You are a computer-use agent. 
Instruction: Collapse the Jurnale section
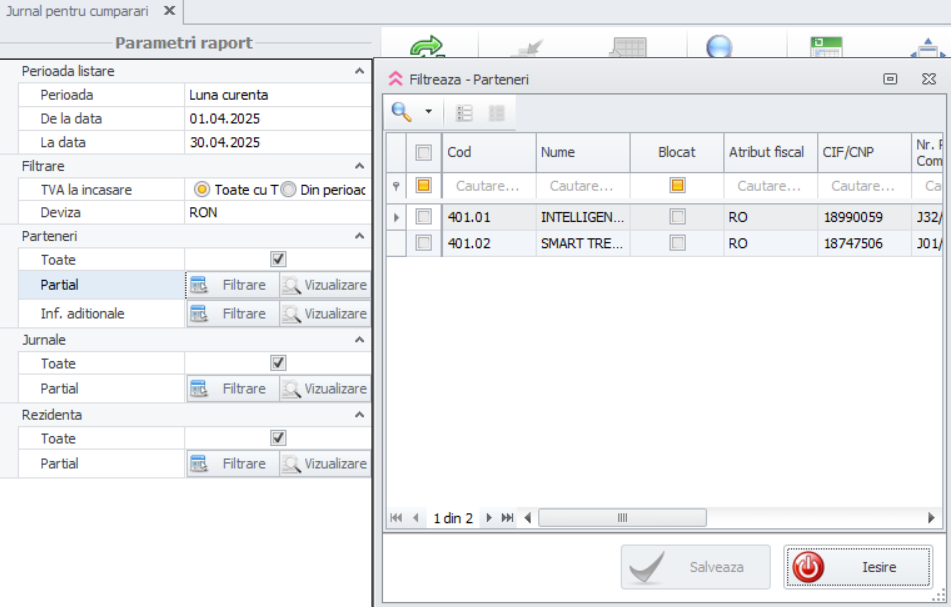(x=359, y=340)
